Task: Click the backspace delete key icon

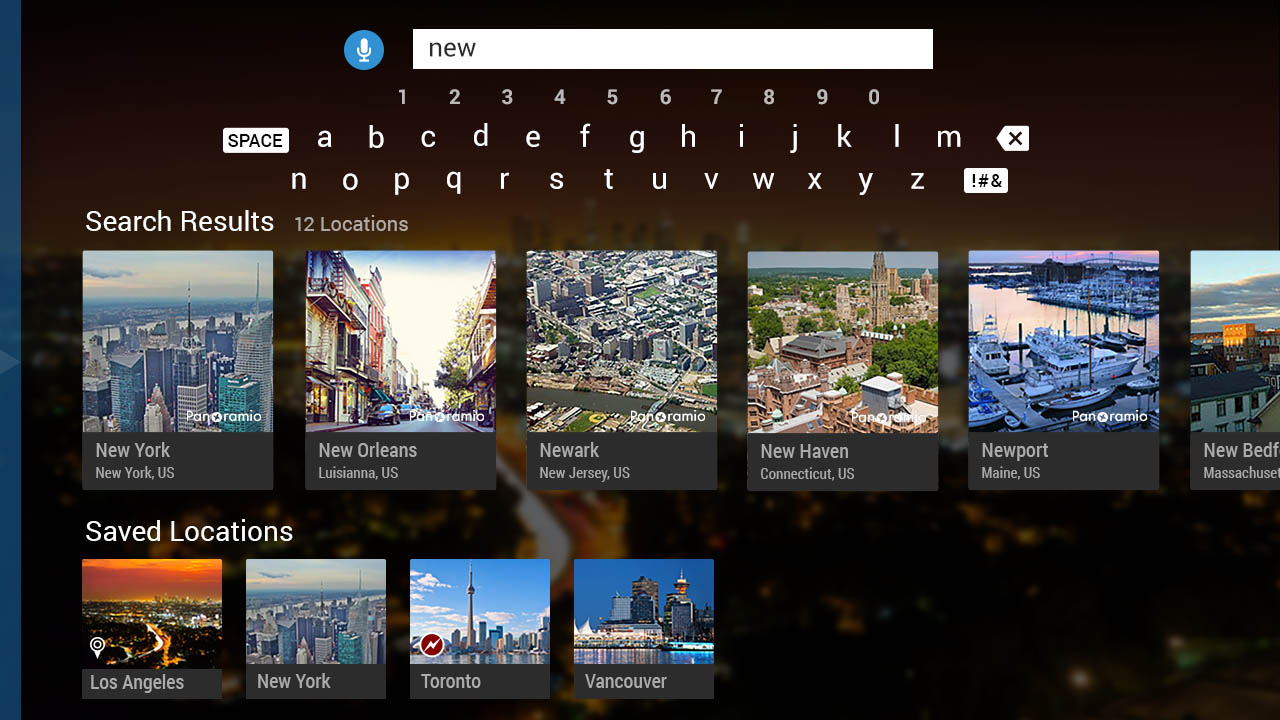Action: click(1013, 138)
